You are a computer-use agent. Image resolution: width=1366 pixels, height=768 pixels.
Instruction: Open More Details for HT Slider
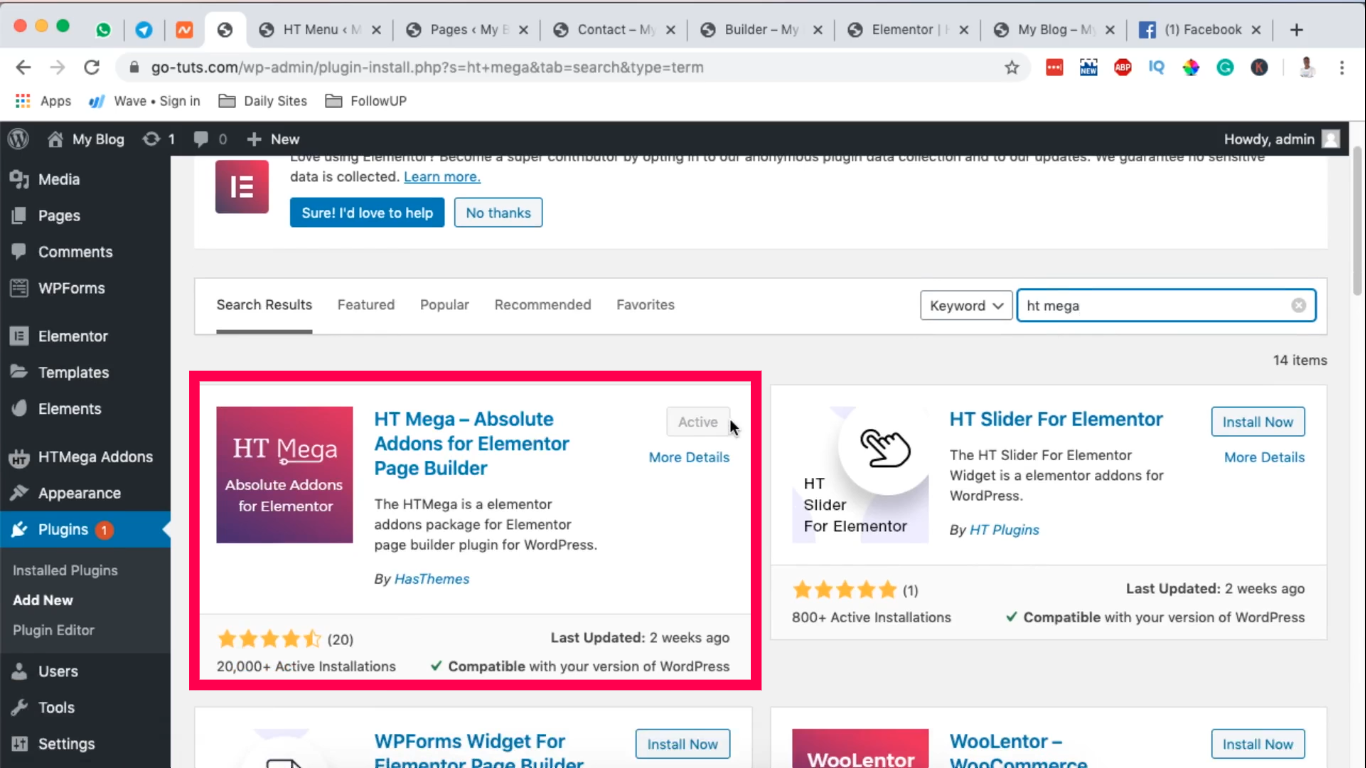point(1264,457)
